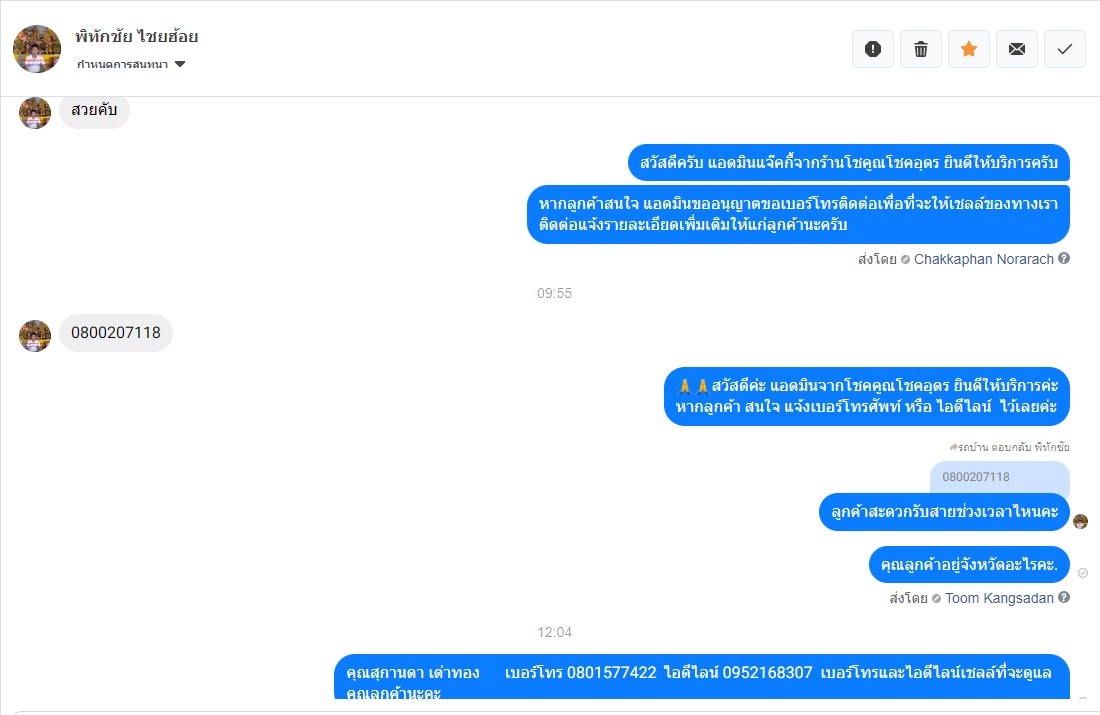
Task: Click small seen-by avatar near reply message
Action: click(x=1080, y=521)
